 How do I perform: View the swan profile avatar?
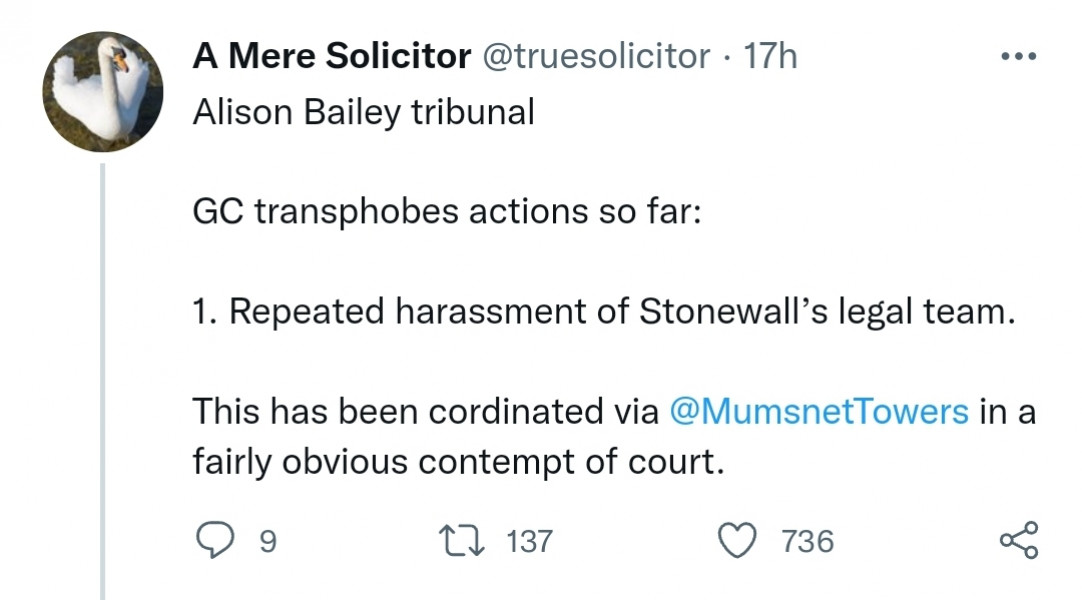tap(101, 90)
